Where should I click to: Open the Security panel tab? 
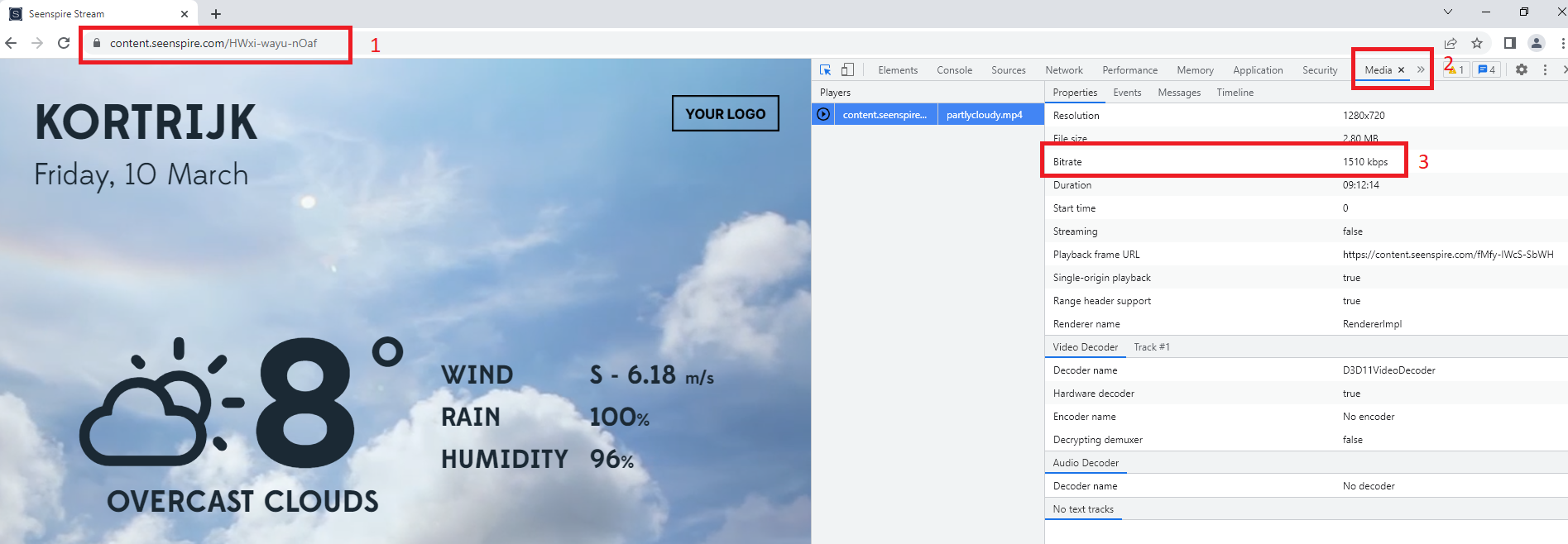[1320, 70]
